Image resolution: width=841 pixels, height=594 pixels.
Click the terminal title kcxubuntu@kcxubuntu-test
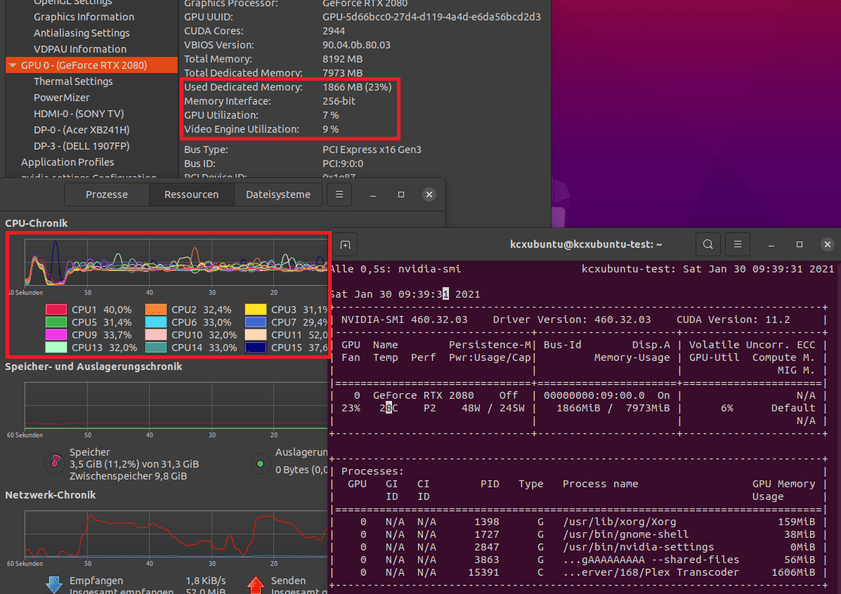586,244
